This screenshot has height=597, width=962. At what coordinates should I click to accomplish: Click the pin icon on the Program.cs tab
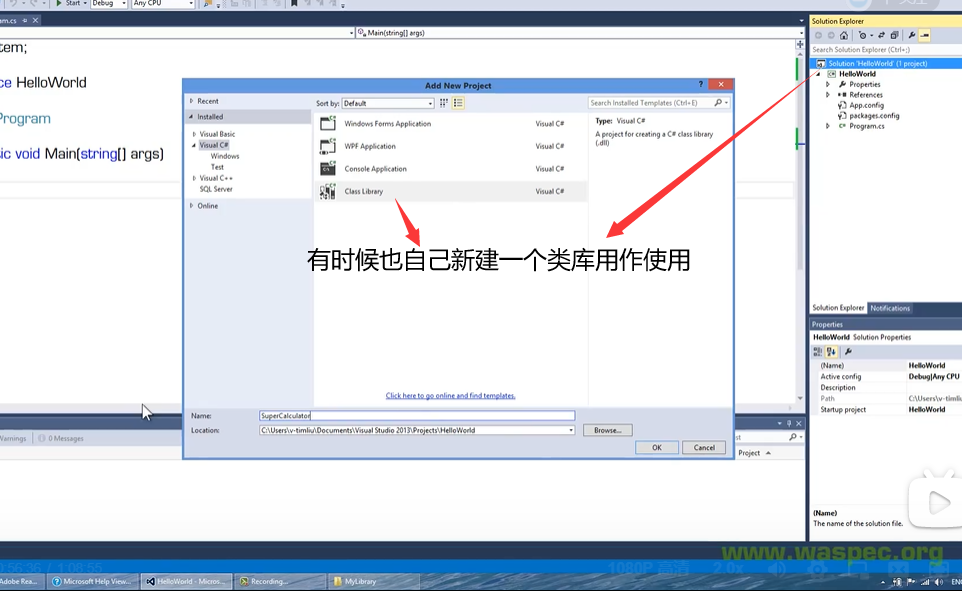[25, 20]
